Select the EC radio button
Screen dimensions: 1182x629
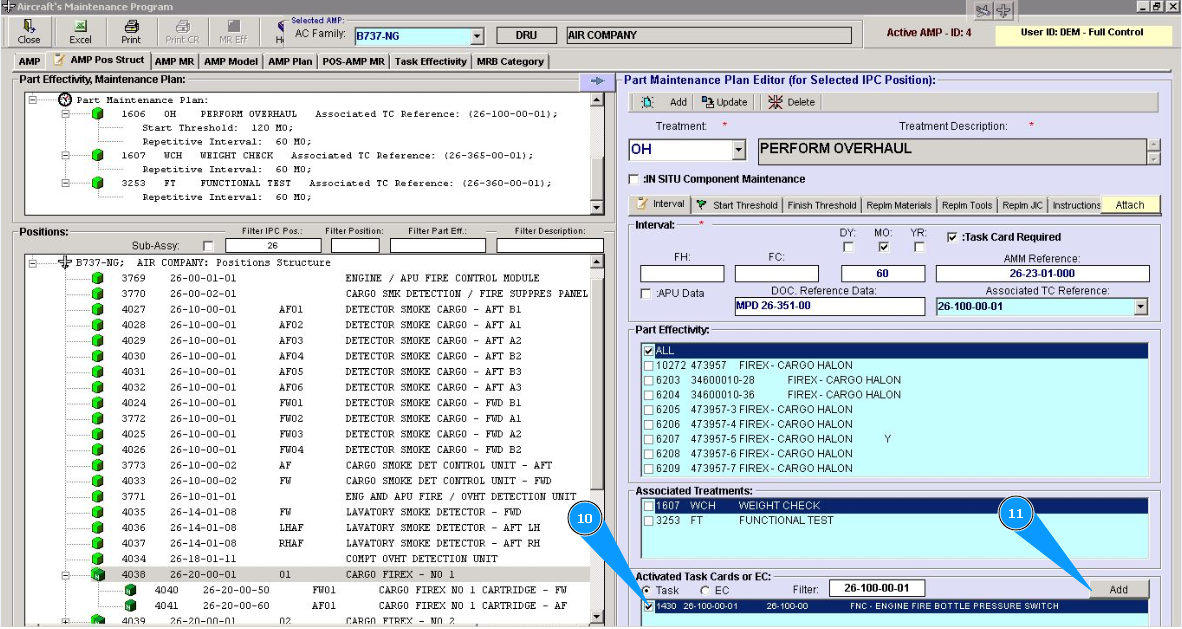(705, 591)
